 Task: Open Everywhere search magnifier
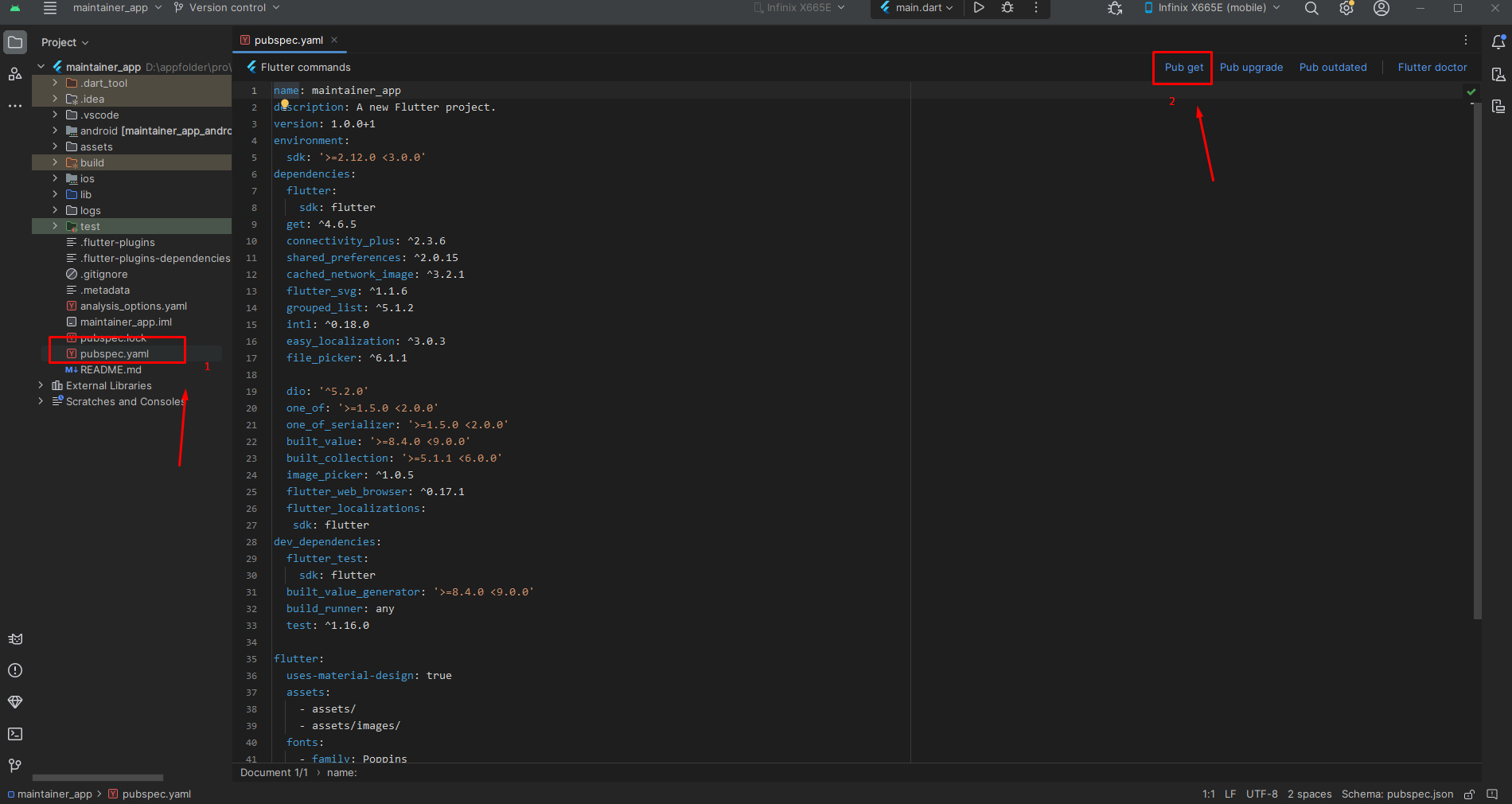(x=1311, y=9)
